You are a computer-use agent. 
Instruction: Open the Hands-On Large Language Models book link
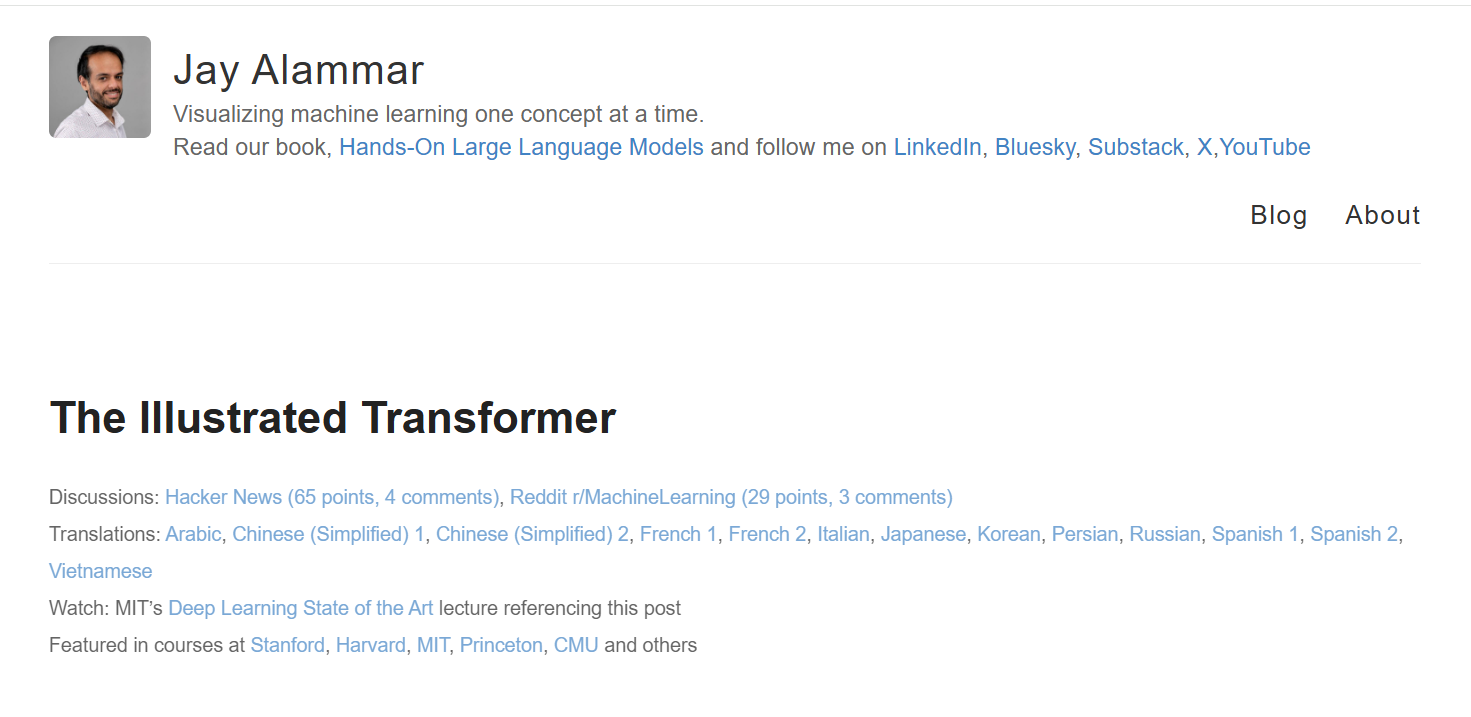(521, 147)
